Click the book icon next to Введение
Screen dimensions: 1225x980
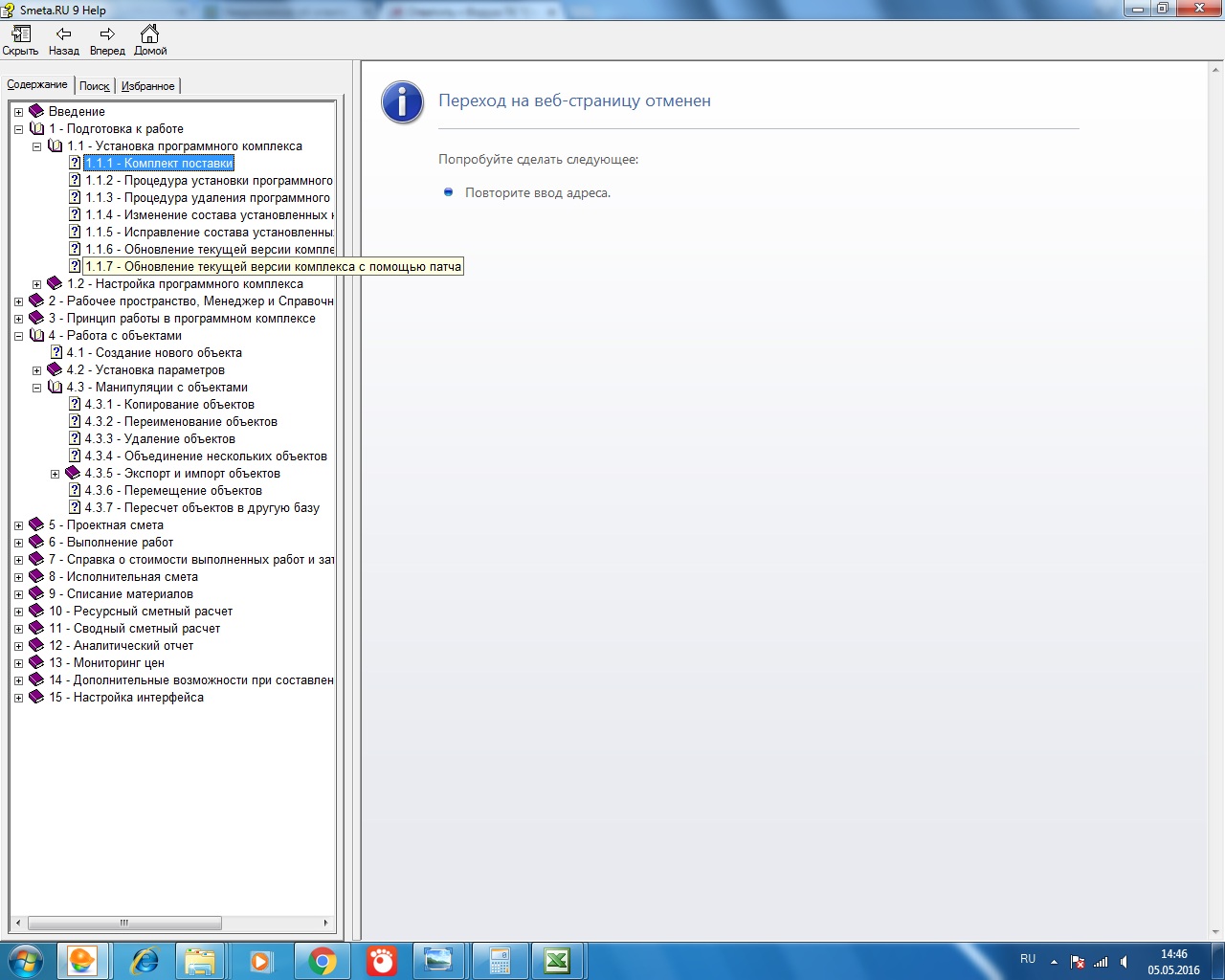[x=36, y=112]
